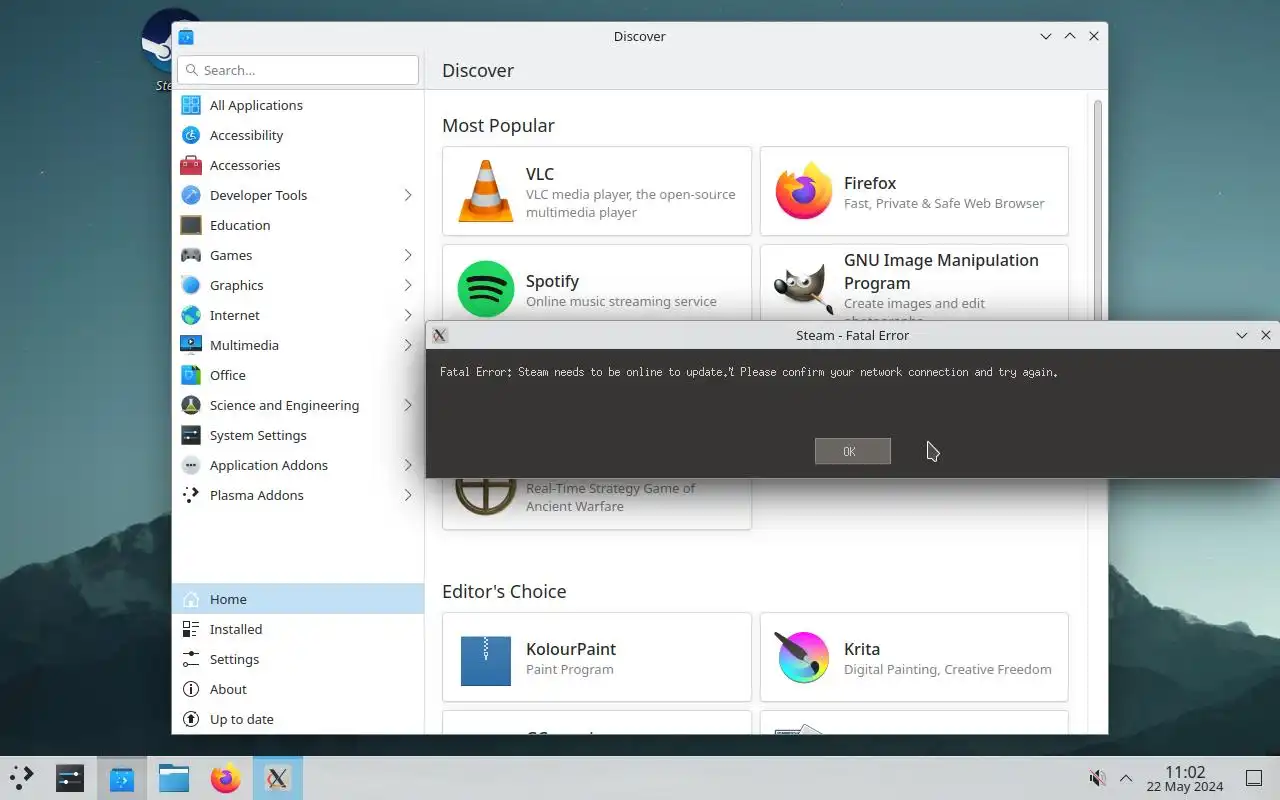This screenshot has height=800, width=1280.
Task: Expand the Developer Tools category arrow
Action: pos(408,195)
